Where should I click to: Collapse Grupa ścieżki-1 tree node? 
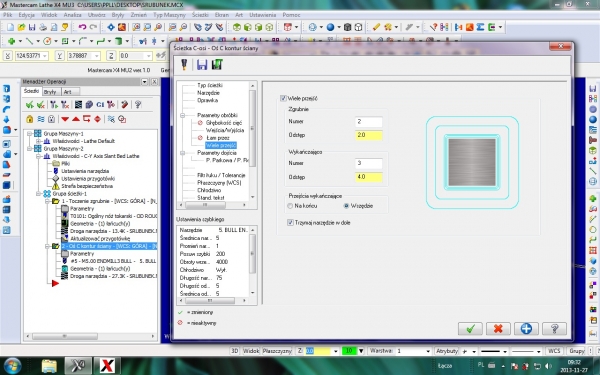[x=38, y=194]
